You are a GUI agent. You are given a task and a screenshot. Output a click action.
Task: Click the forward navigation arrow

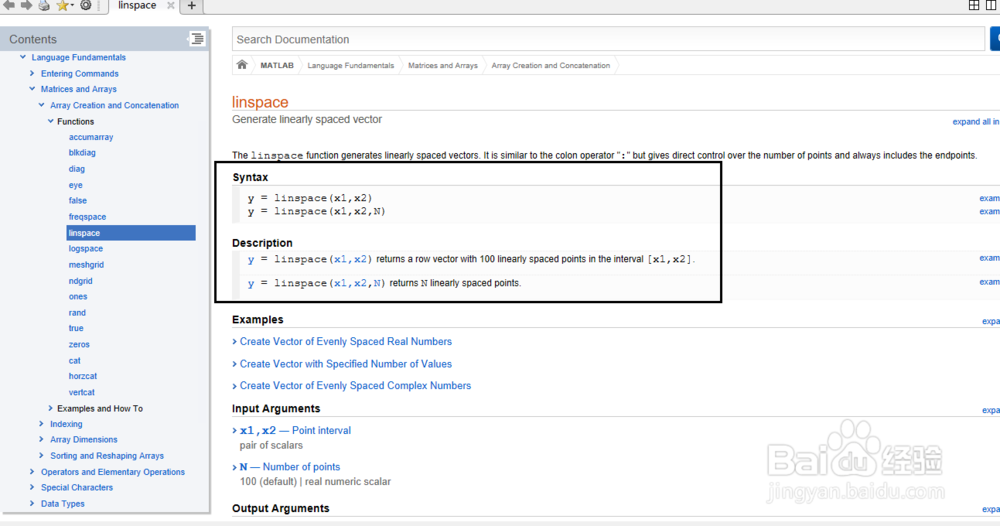pos(26,5)
